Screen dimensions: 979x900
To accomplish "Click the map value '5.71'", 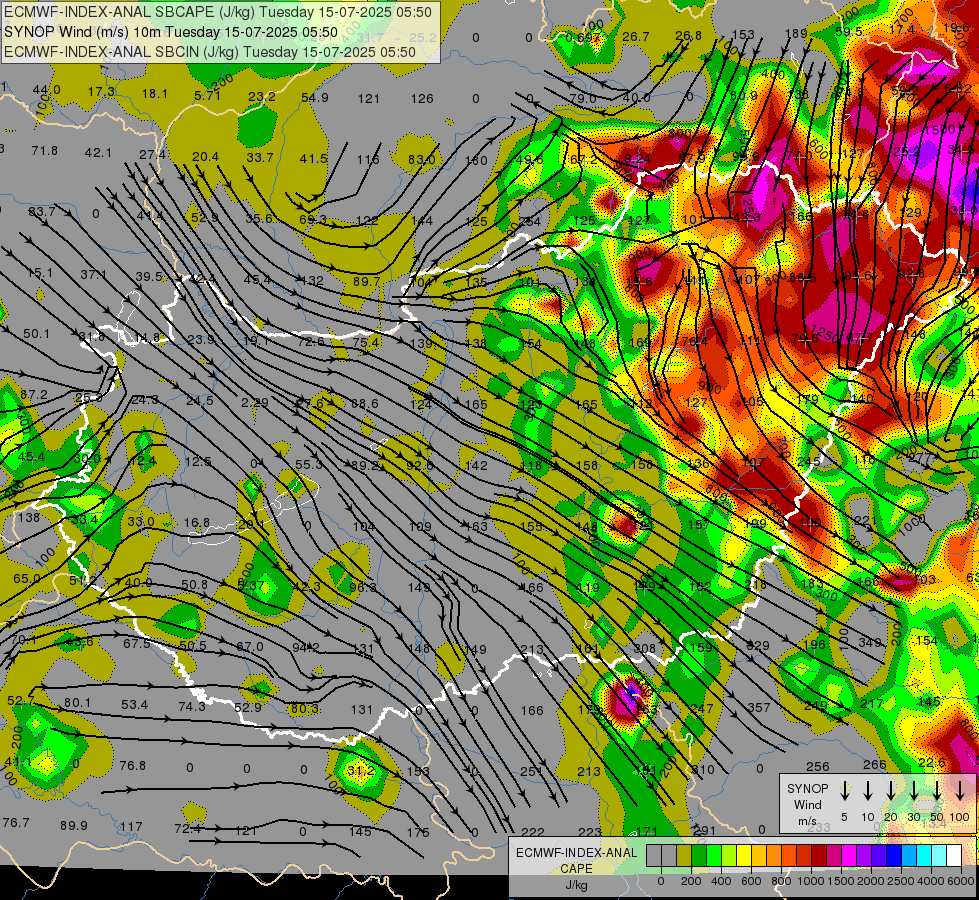I will tap(207, 96).
